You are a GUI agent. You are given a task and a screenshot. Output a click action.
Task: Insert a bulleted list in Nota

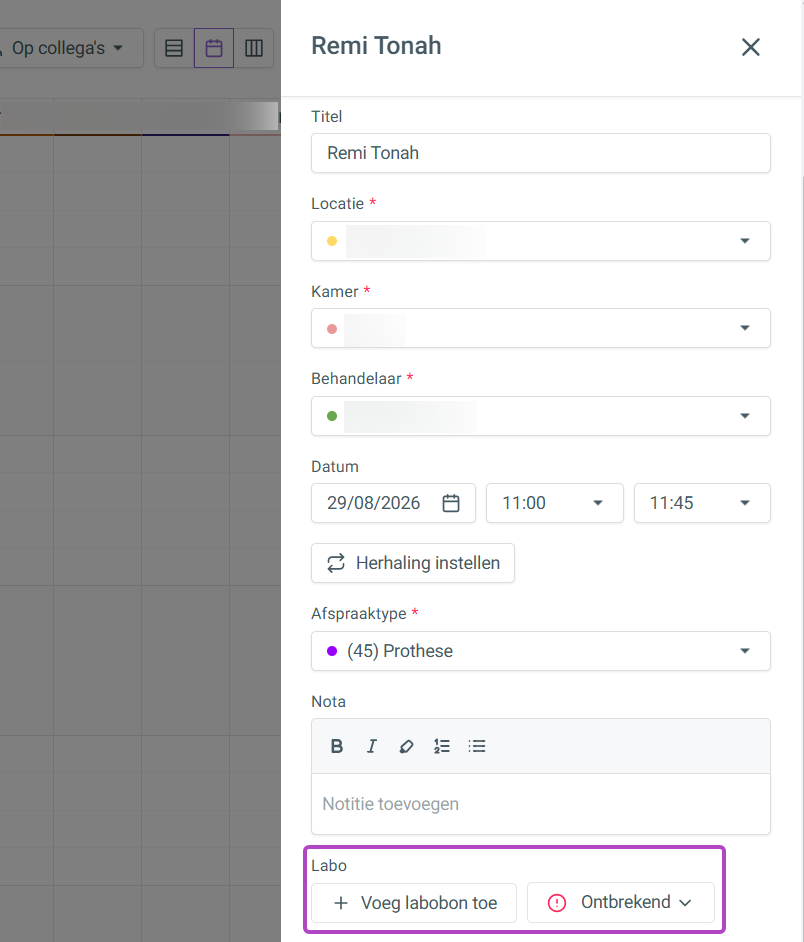(x=477, y=746)
